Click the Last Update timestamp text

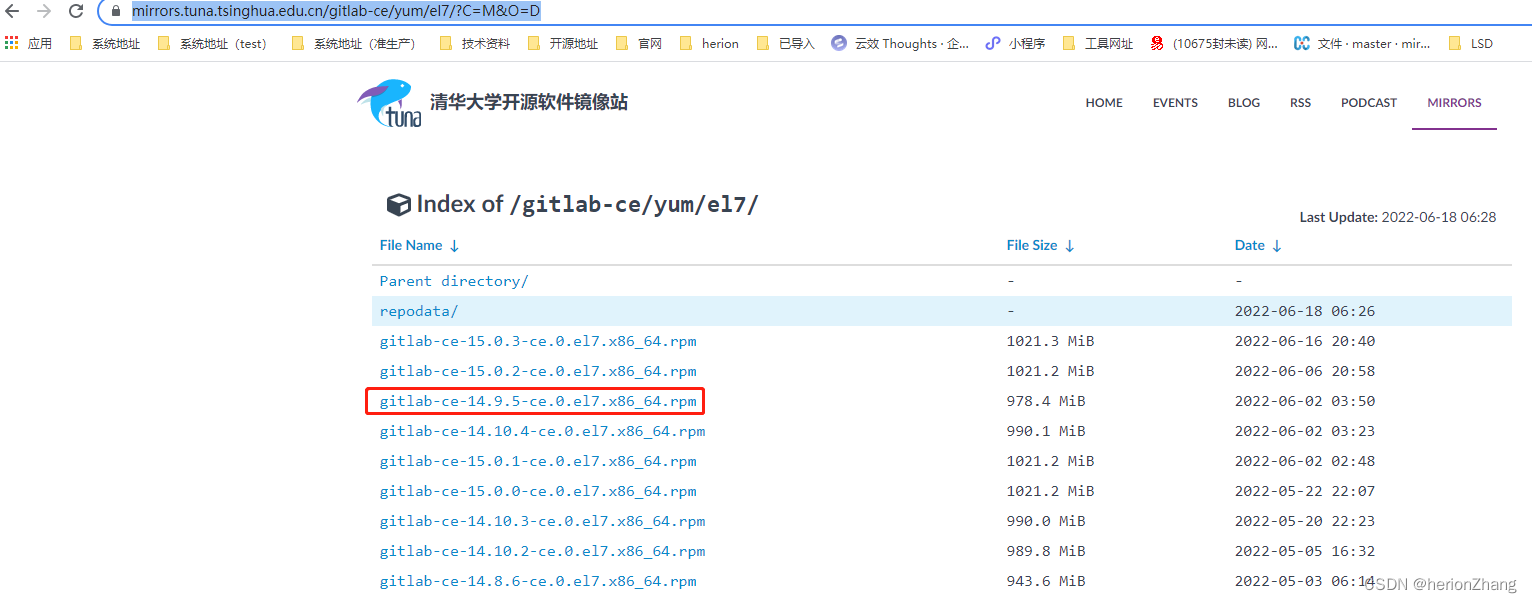pyautogui.click(x=1398, y=217)
